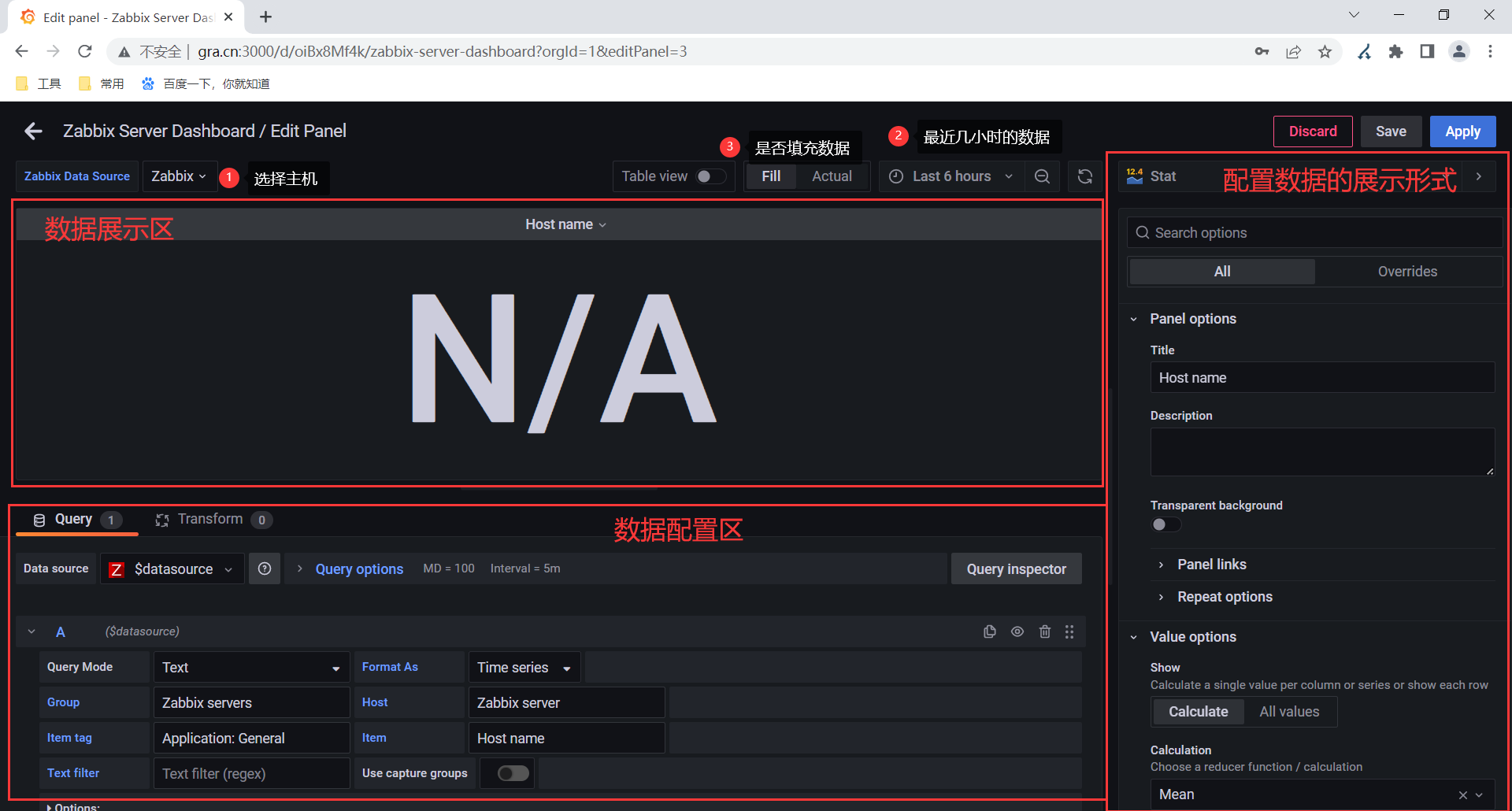1512x811 pixels.
Task: Click the saved passwords key icon
Action: coord(1262,52)
